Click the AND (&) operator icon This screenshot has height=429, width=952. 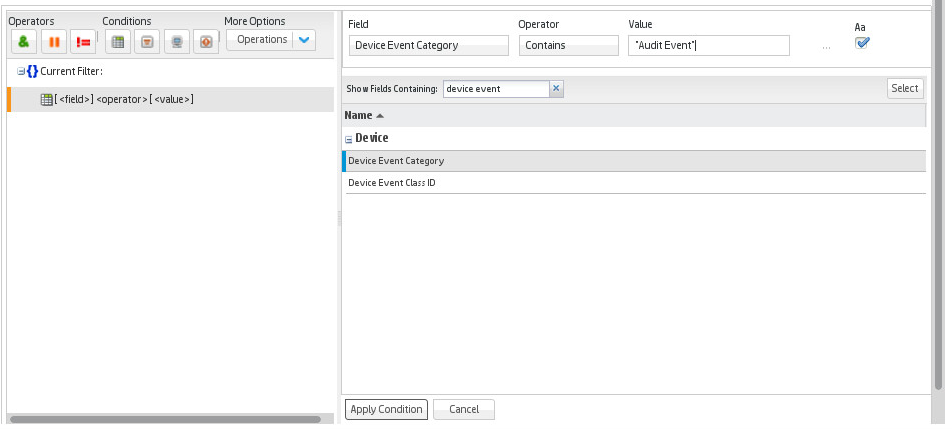24,41
